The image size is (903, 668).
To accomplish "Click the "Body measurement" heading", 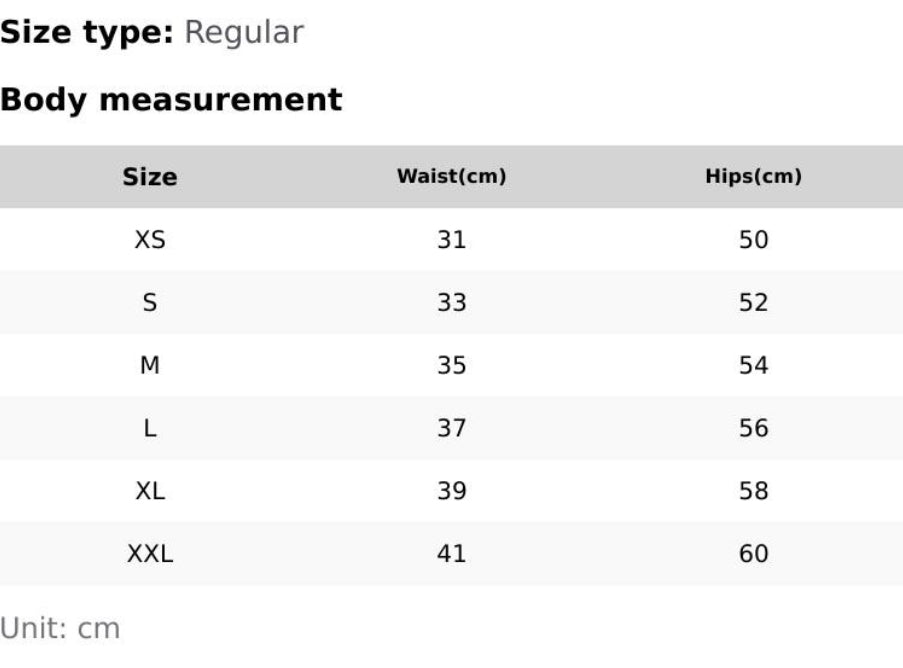I will click(171, 100).
